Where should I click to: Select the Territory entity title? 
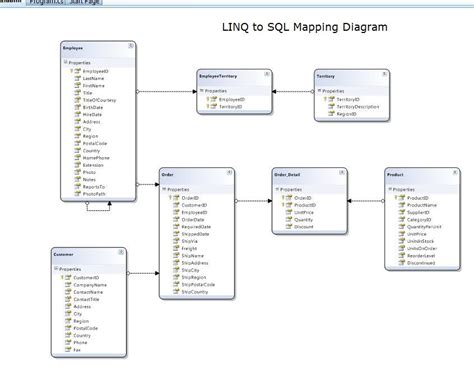pos(326,76)
